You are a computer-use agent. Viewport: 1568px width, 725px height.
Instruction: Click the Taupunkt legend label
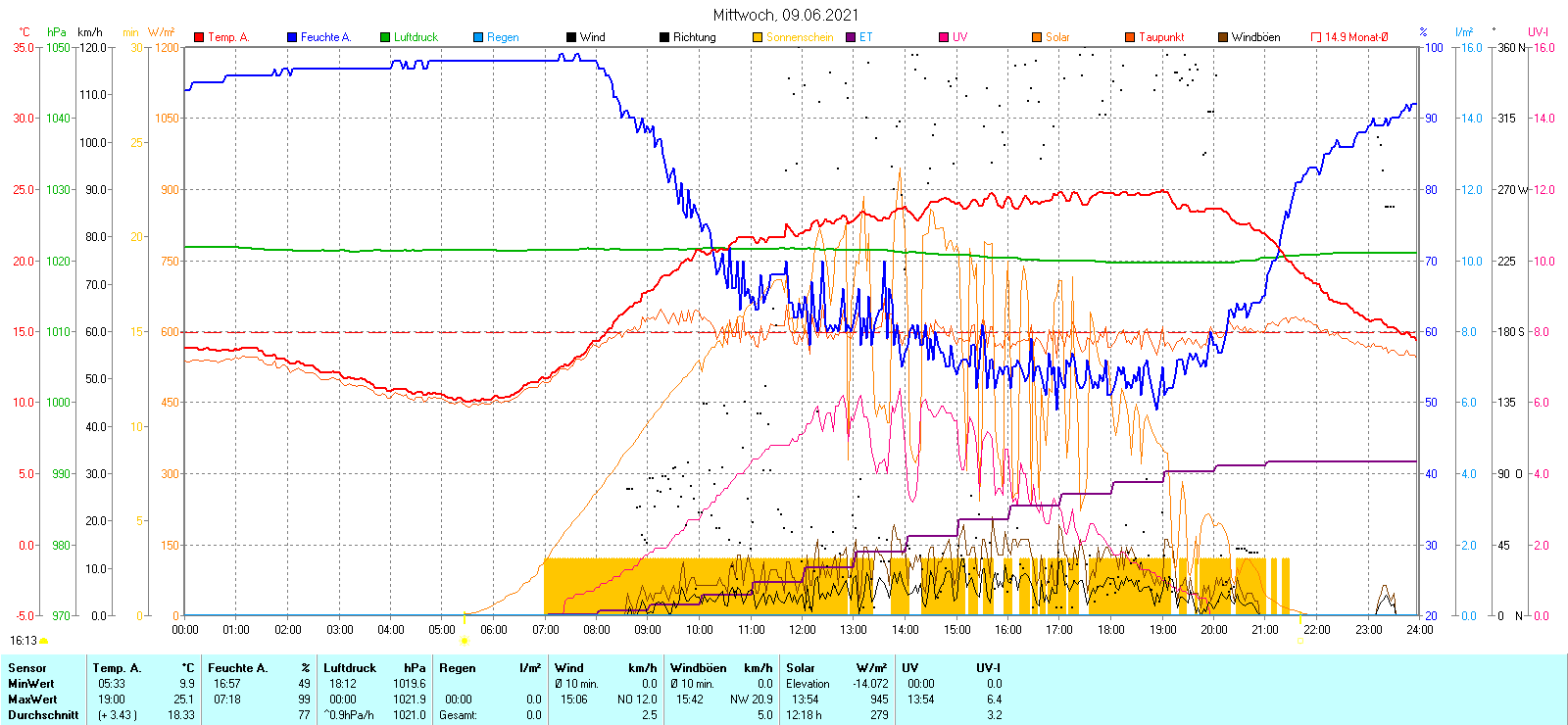[1161, 37]
